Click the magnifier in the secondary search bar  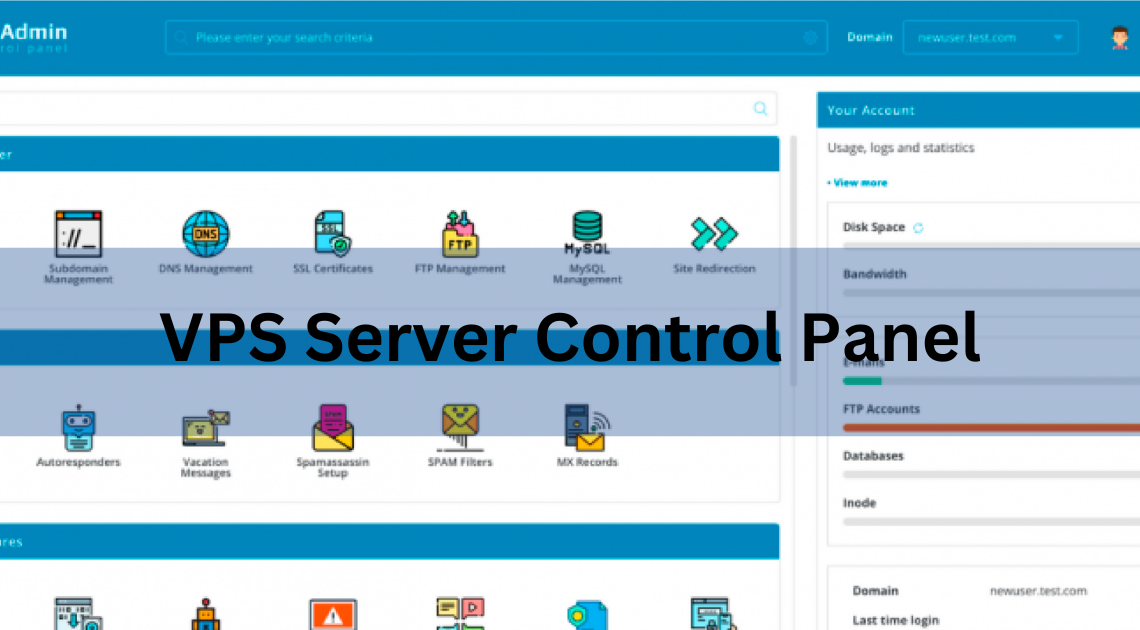pyautogui.click(x=762, y=108)
